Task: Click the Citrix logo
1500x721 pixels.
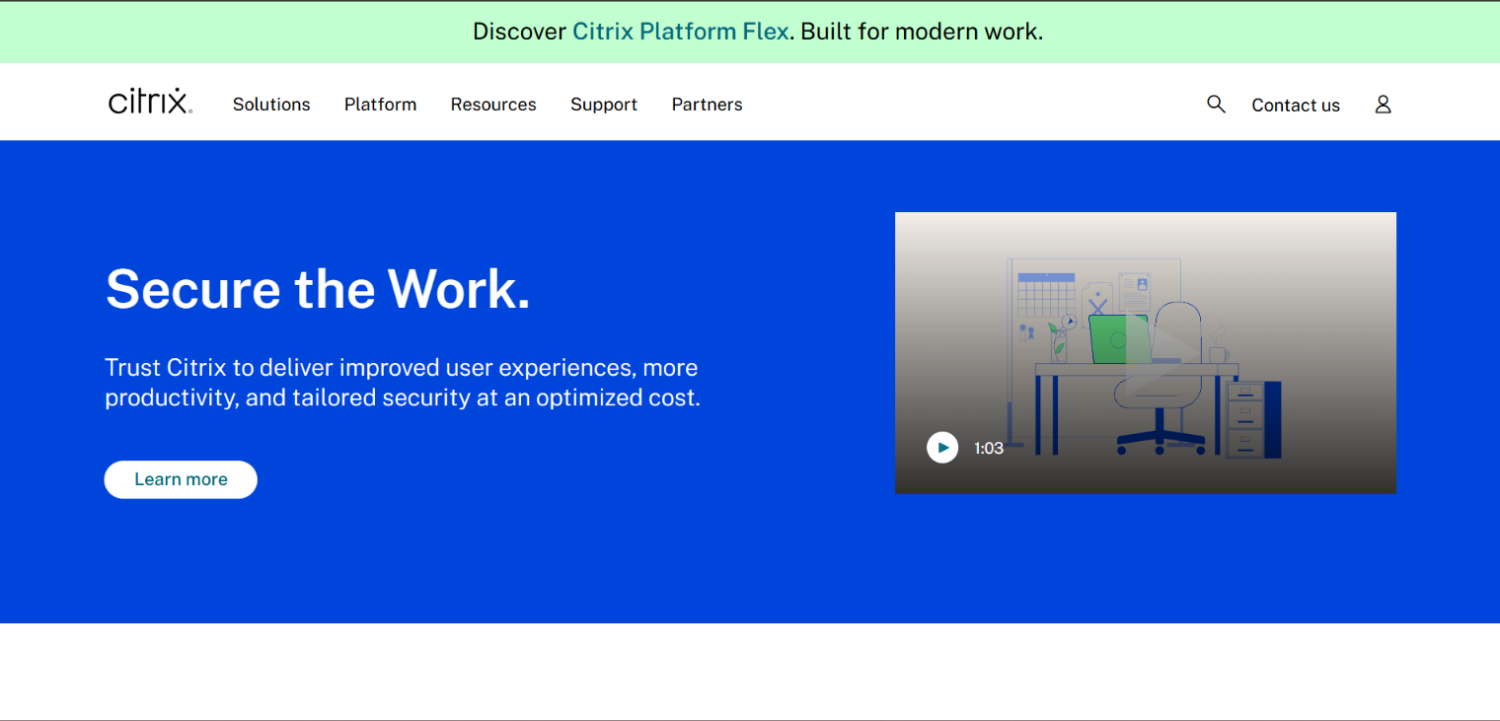Action: [150, 102]
